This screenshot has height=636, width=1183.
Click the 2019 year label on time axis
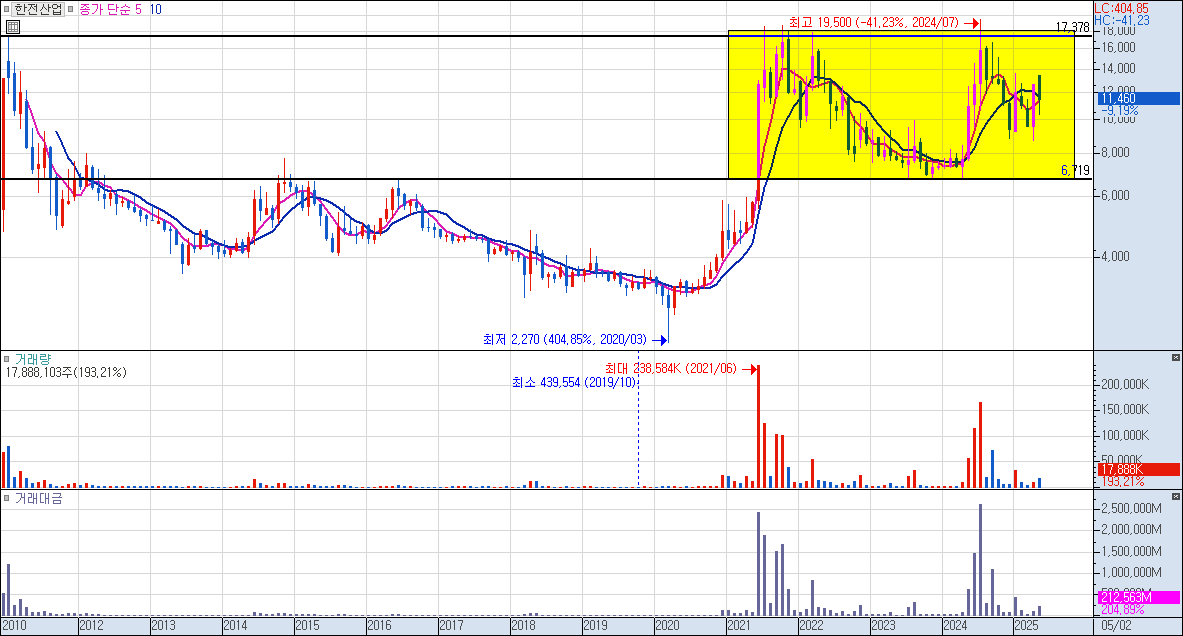click(595, 625)
